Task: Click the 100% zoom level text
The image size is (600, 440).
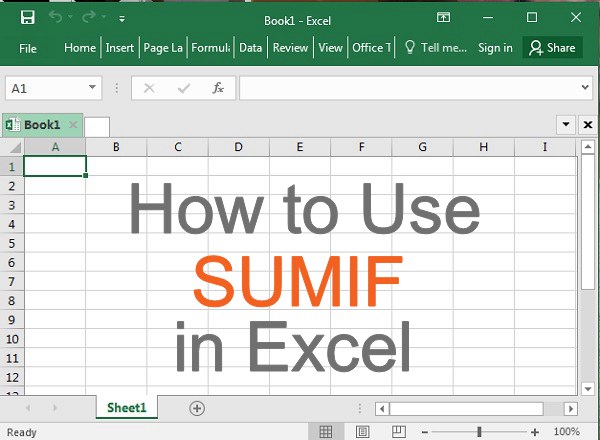Action: pyautogui.click(x=567, y=432)
